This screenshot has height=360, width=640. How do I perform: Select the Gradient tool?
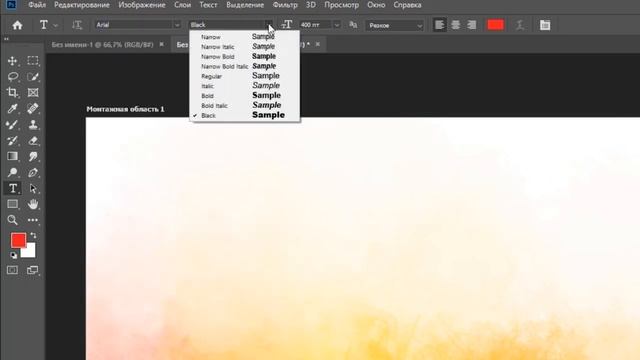[12, 156]
